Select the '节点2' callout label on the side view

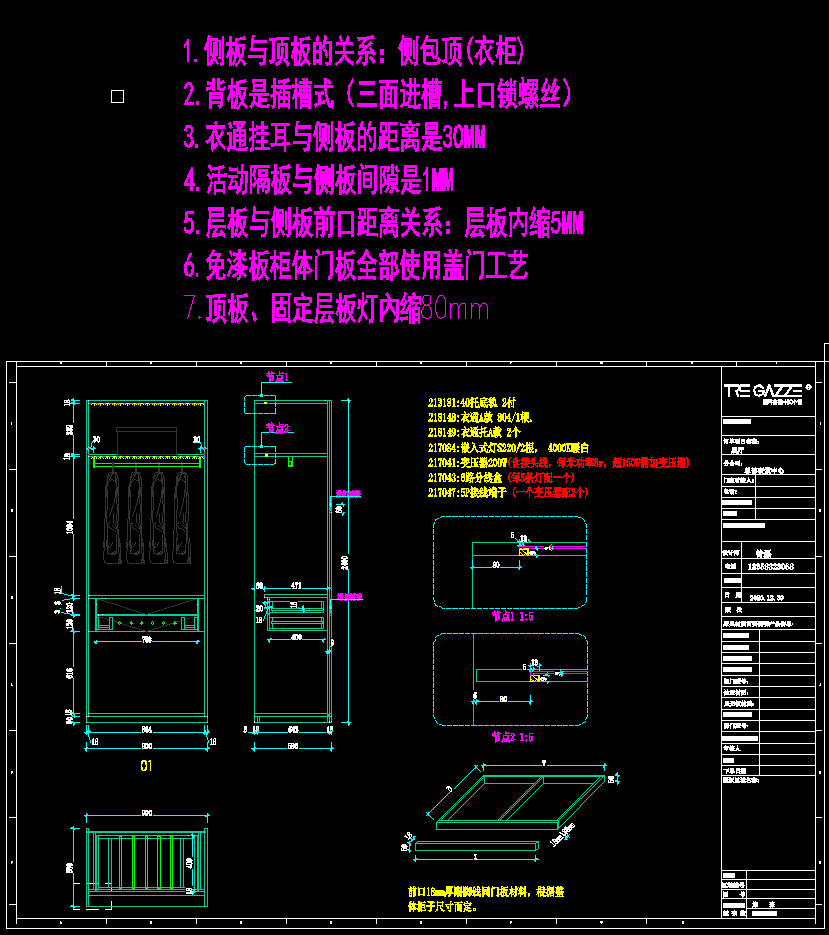coord(277,428)
